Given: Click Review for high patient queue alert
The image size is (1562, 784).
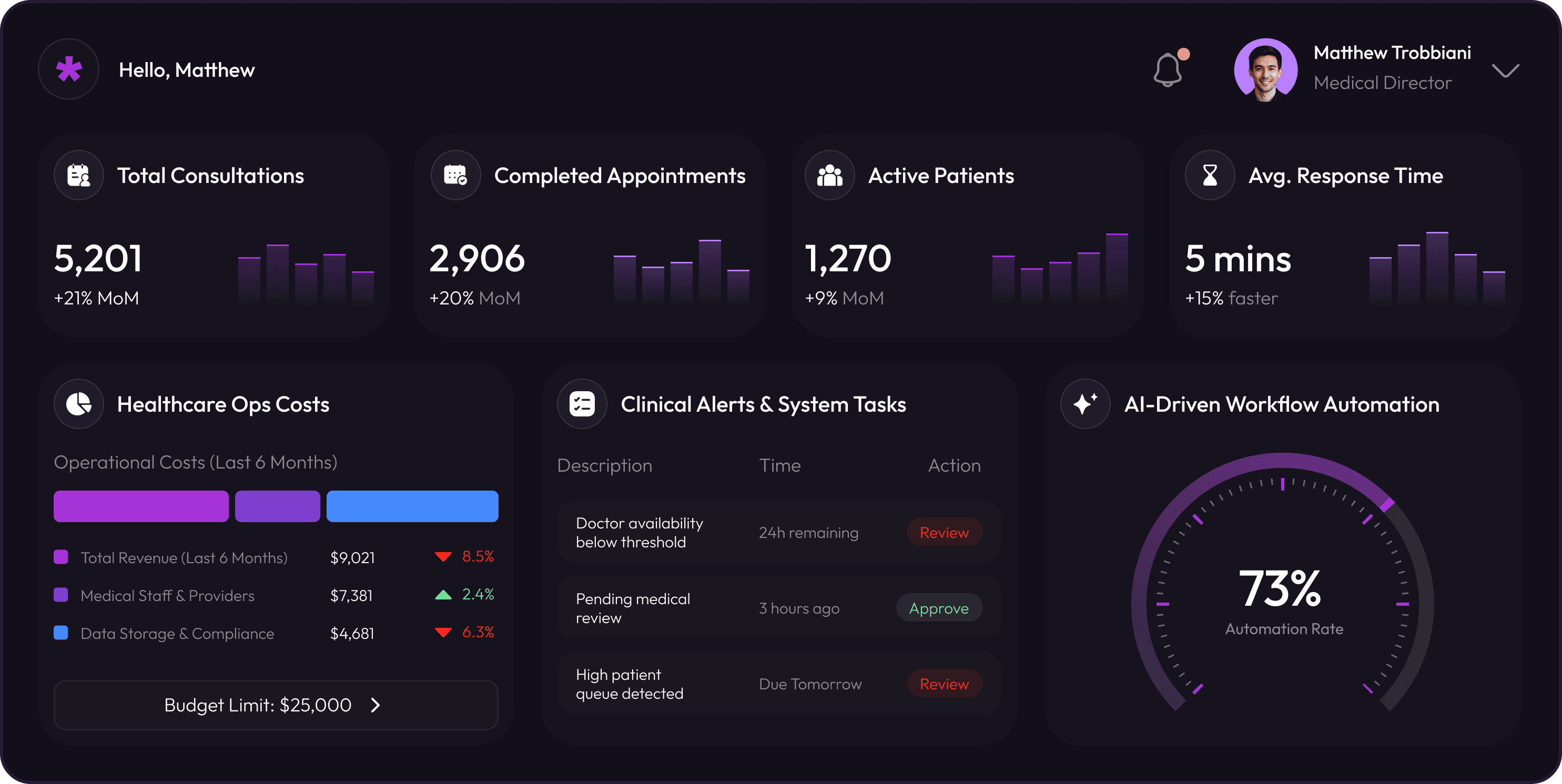Looking at the screenshot, I should (x=944, y=684).
